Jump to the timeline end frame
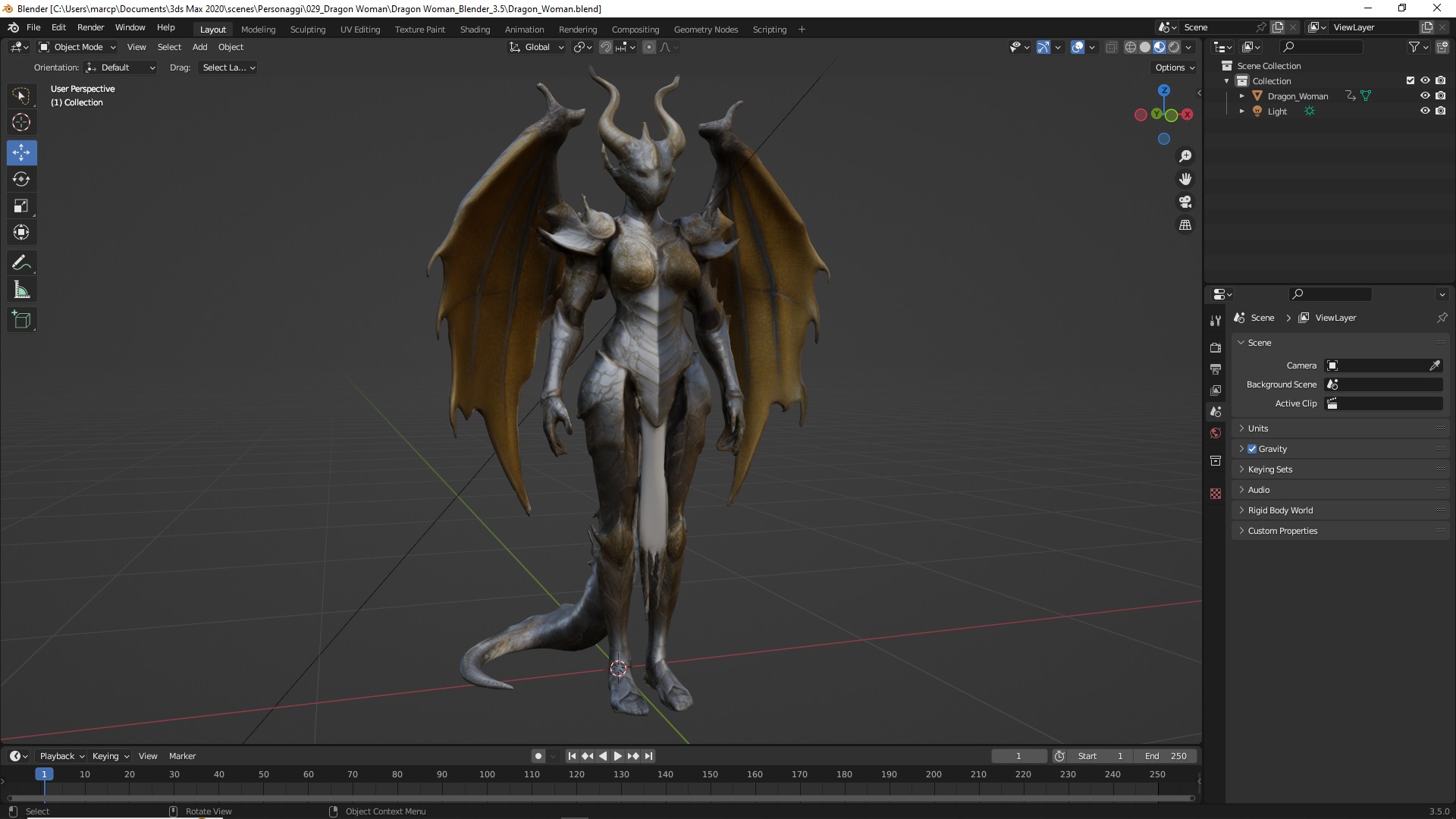1456x819 pixels. (649, 756)
